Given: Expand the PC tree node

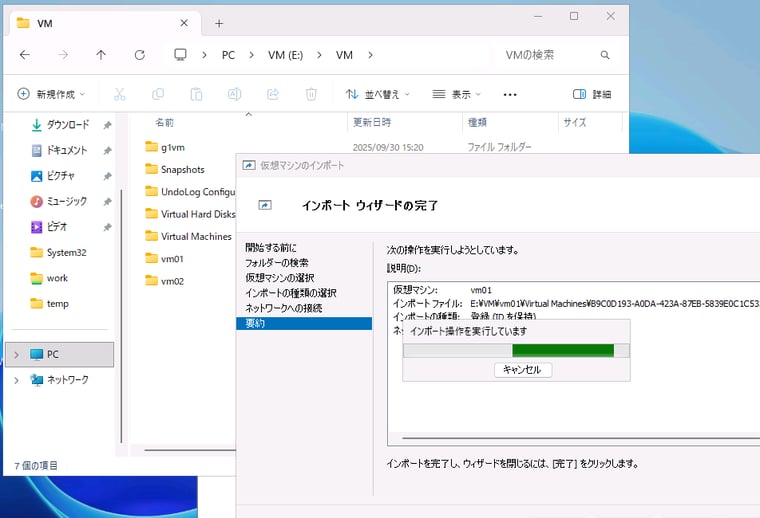Looking at the screenshot, I should point(16,355).
